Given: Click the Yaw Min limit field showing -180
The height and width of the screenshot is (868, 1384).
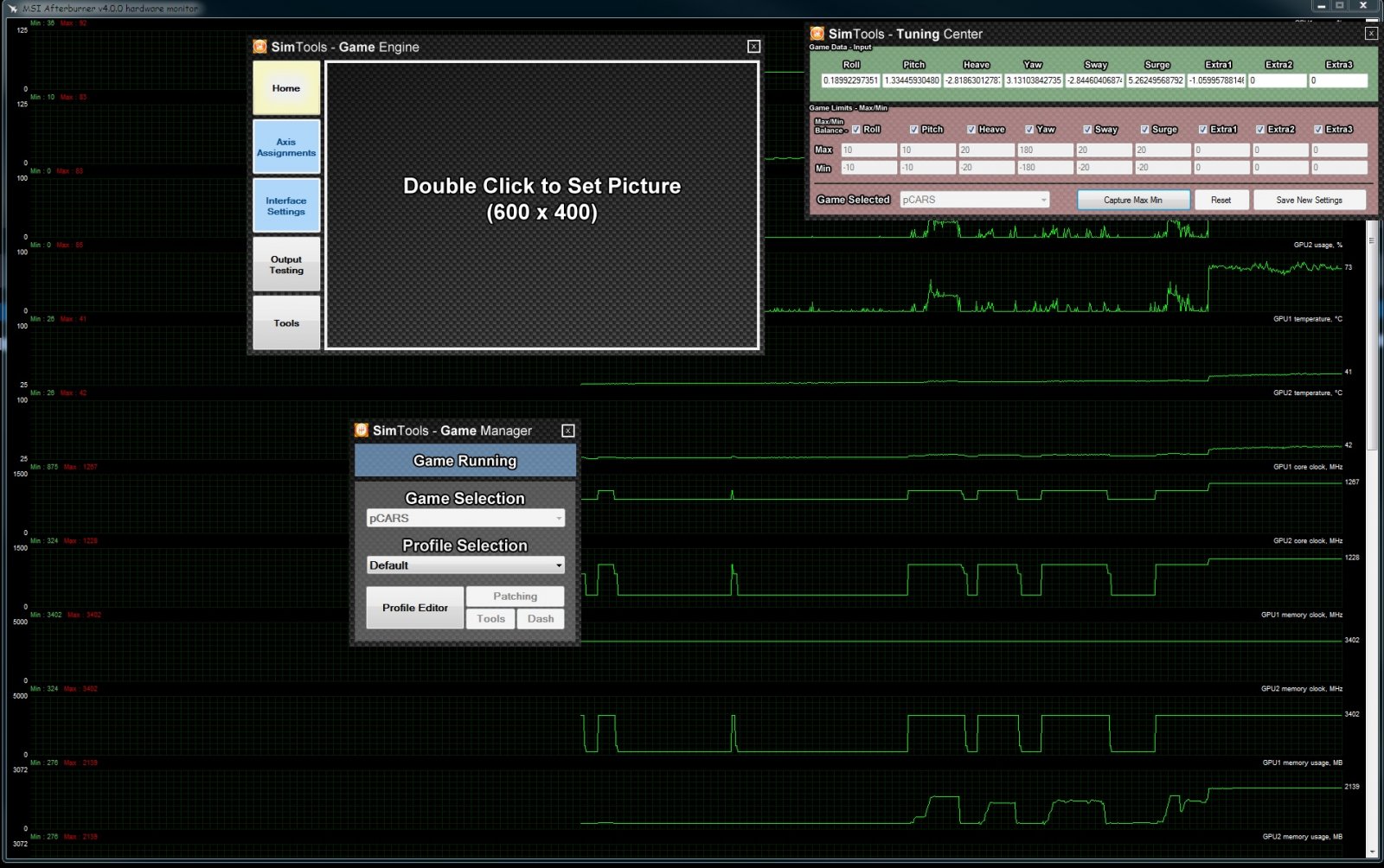Looking at the screenshot, I should coord(1045,168).
